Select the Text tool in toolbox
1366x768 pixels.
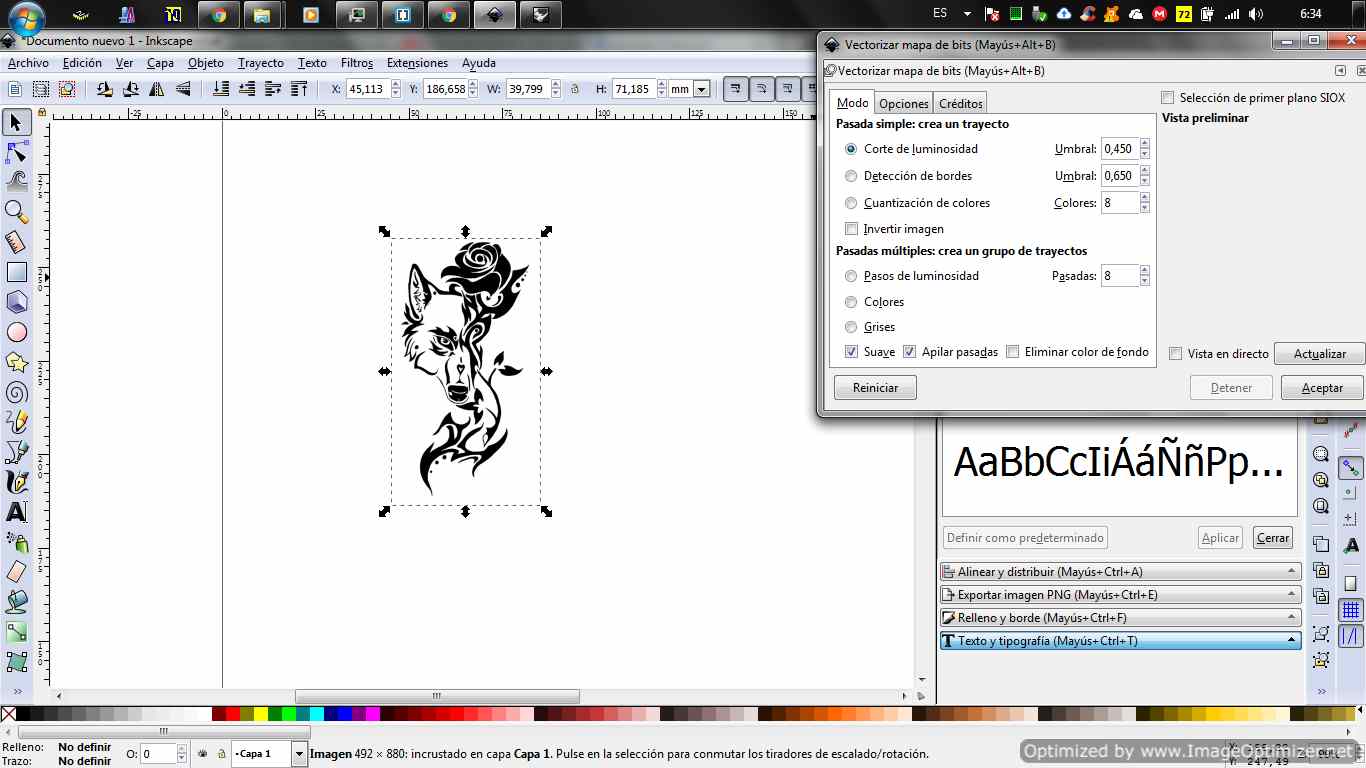(17, 512)
